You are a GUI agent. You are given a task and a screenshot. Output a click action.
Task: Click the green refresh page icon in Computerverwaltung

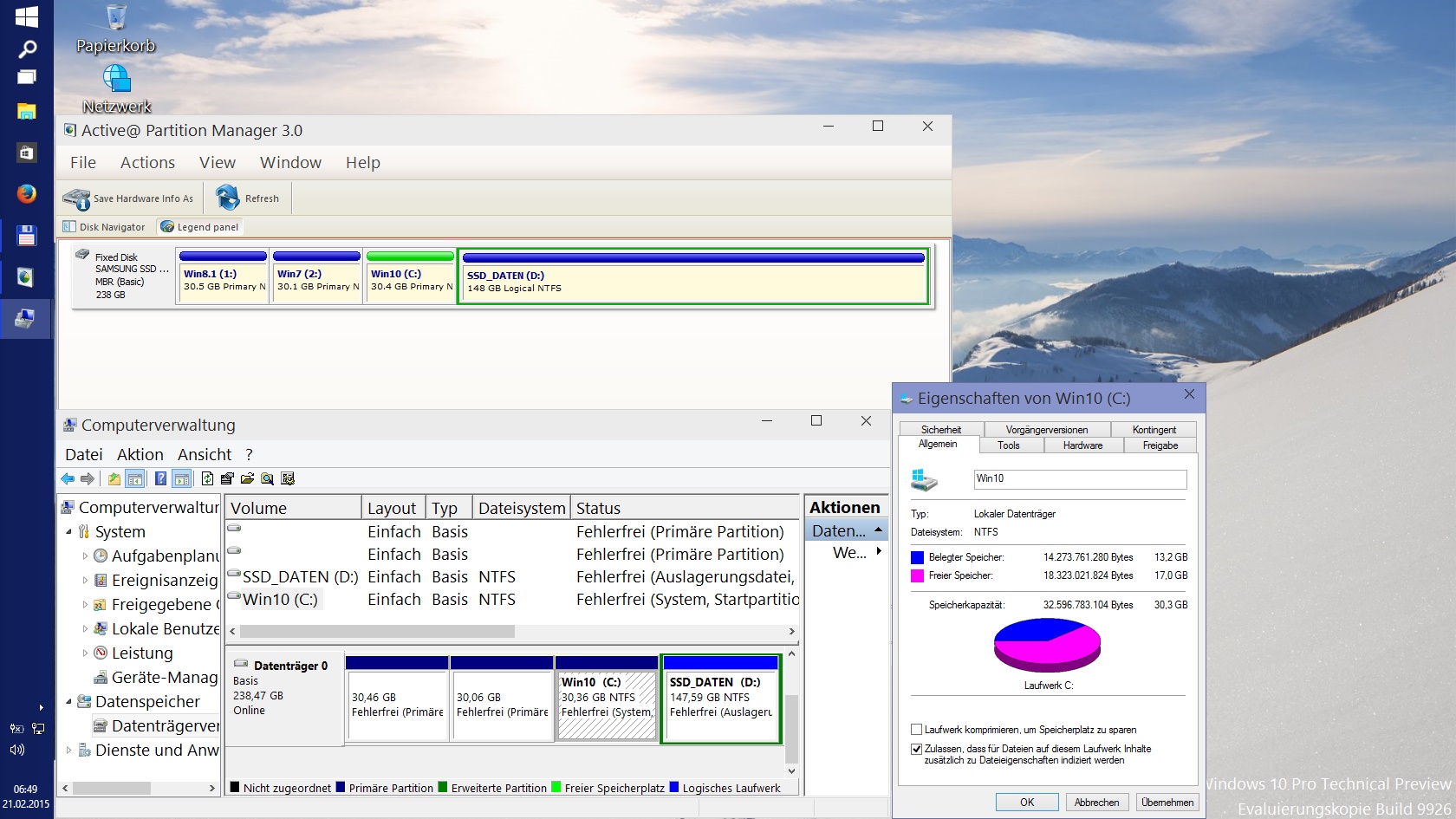coord(207,478)
